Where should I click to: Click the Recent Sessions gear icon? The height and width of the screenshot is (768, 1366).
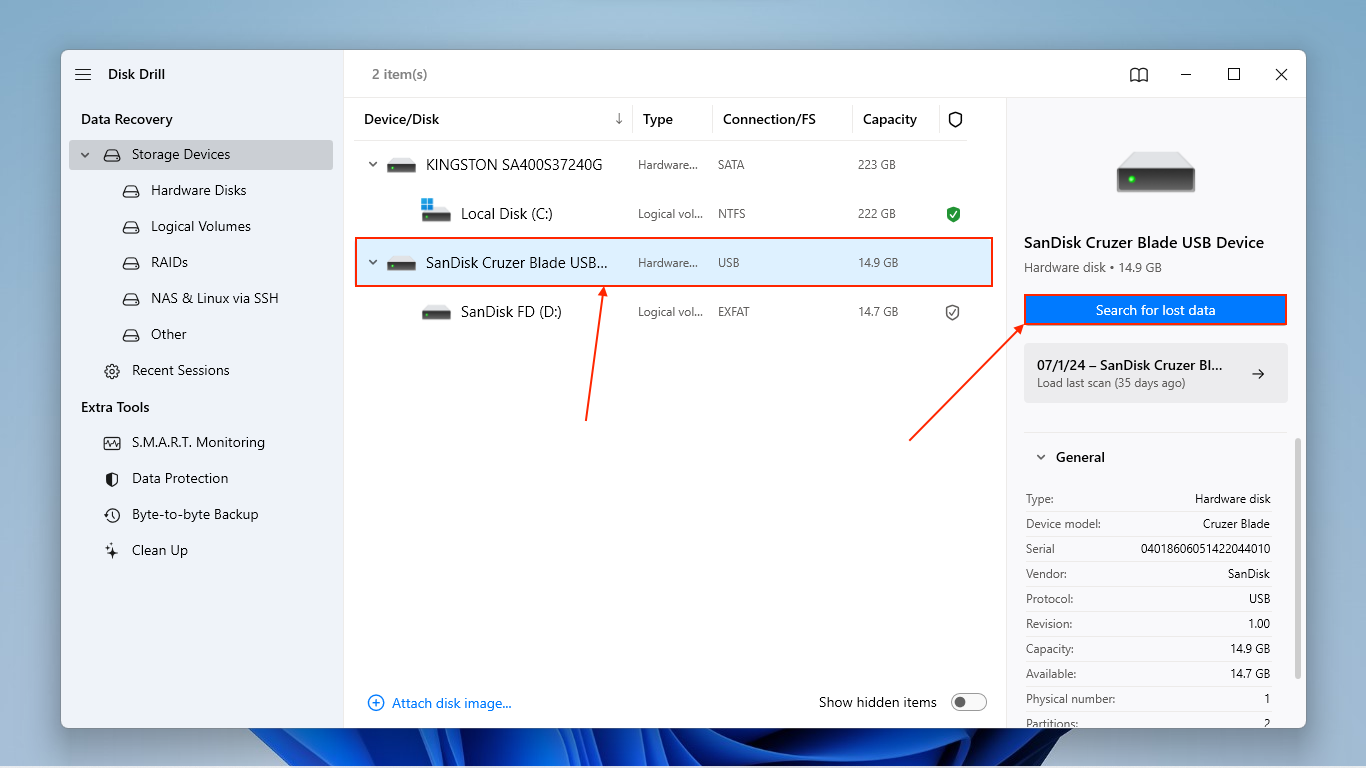click(x=112, y=371)
